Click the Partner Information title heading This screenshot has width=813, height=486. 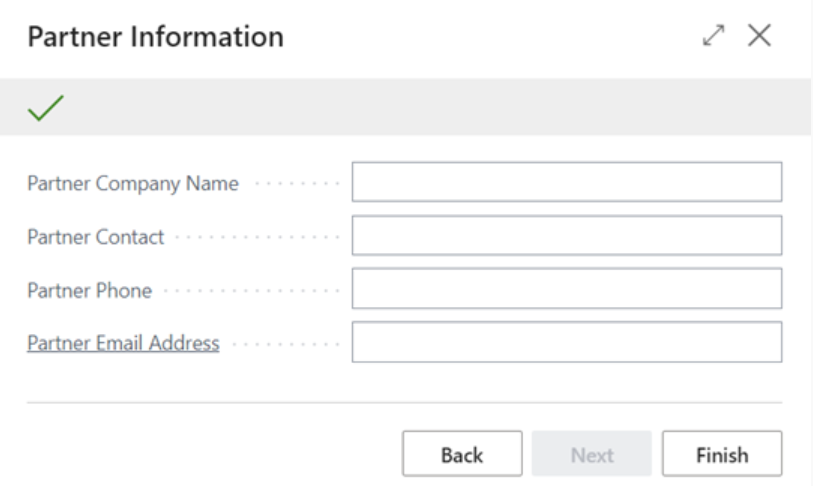point(156,37)
